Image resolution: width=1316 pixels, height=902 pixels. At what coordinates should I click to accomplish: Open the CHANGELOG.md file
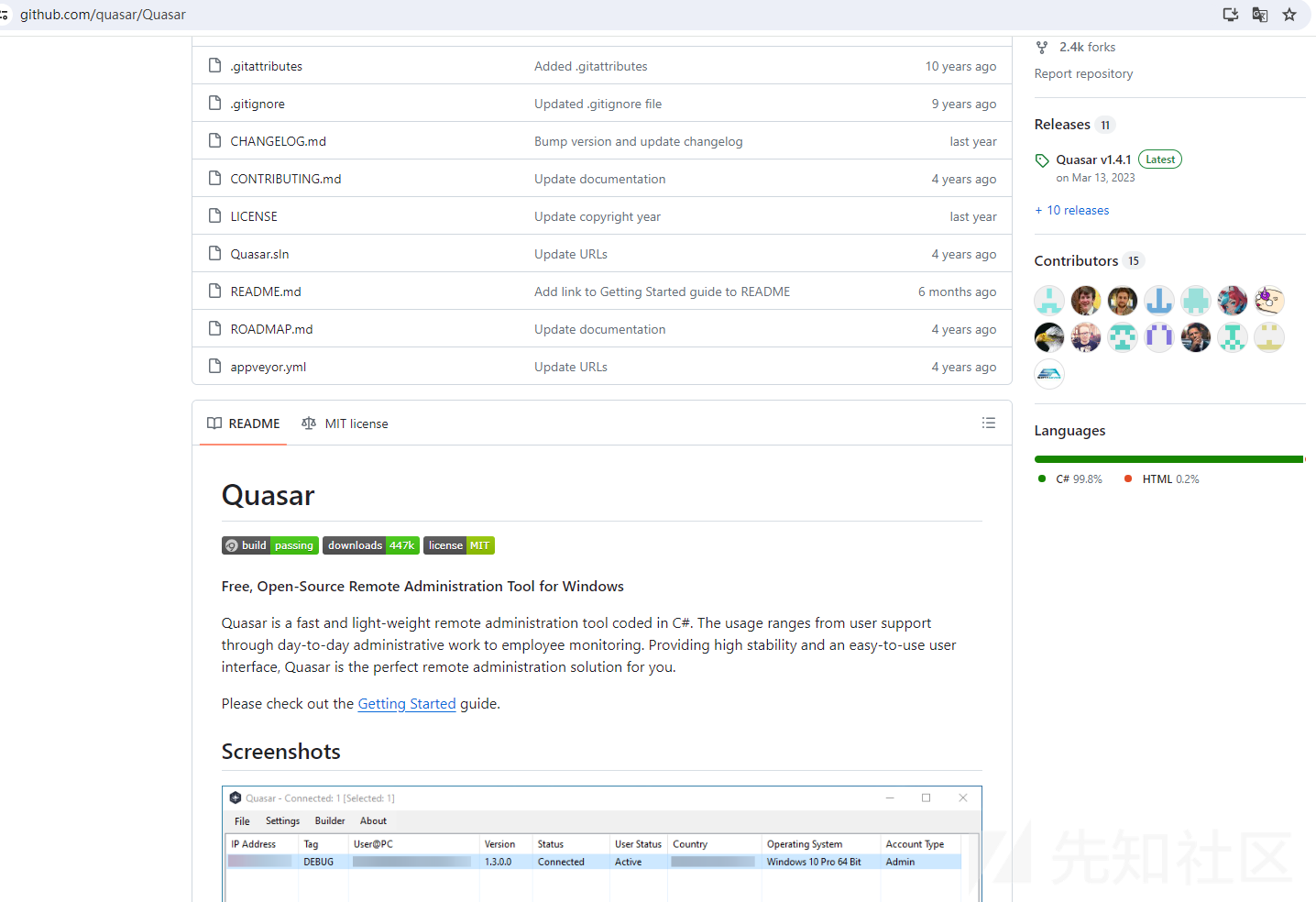[x=279, y=141]
